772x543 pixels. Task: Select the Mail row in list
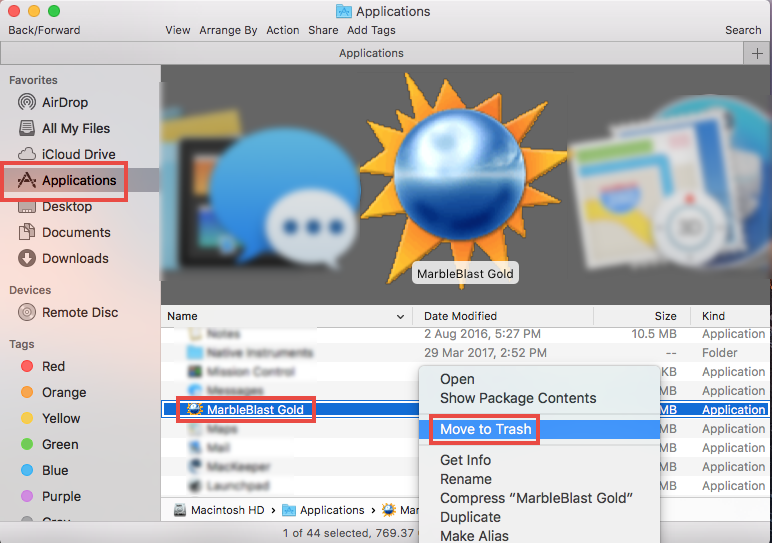[290, 447]
